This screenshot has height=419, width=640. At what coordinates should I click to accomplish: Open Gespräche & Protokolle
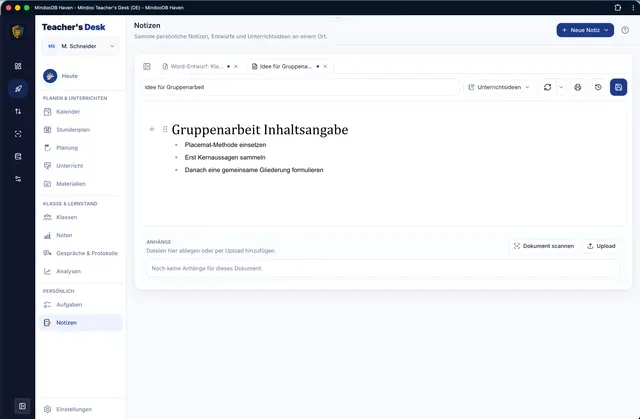click(x=81, y=253)
